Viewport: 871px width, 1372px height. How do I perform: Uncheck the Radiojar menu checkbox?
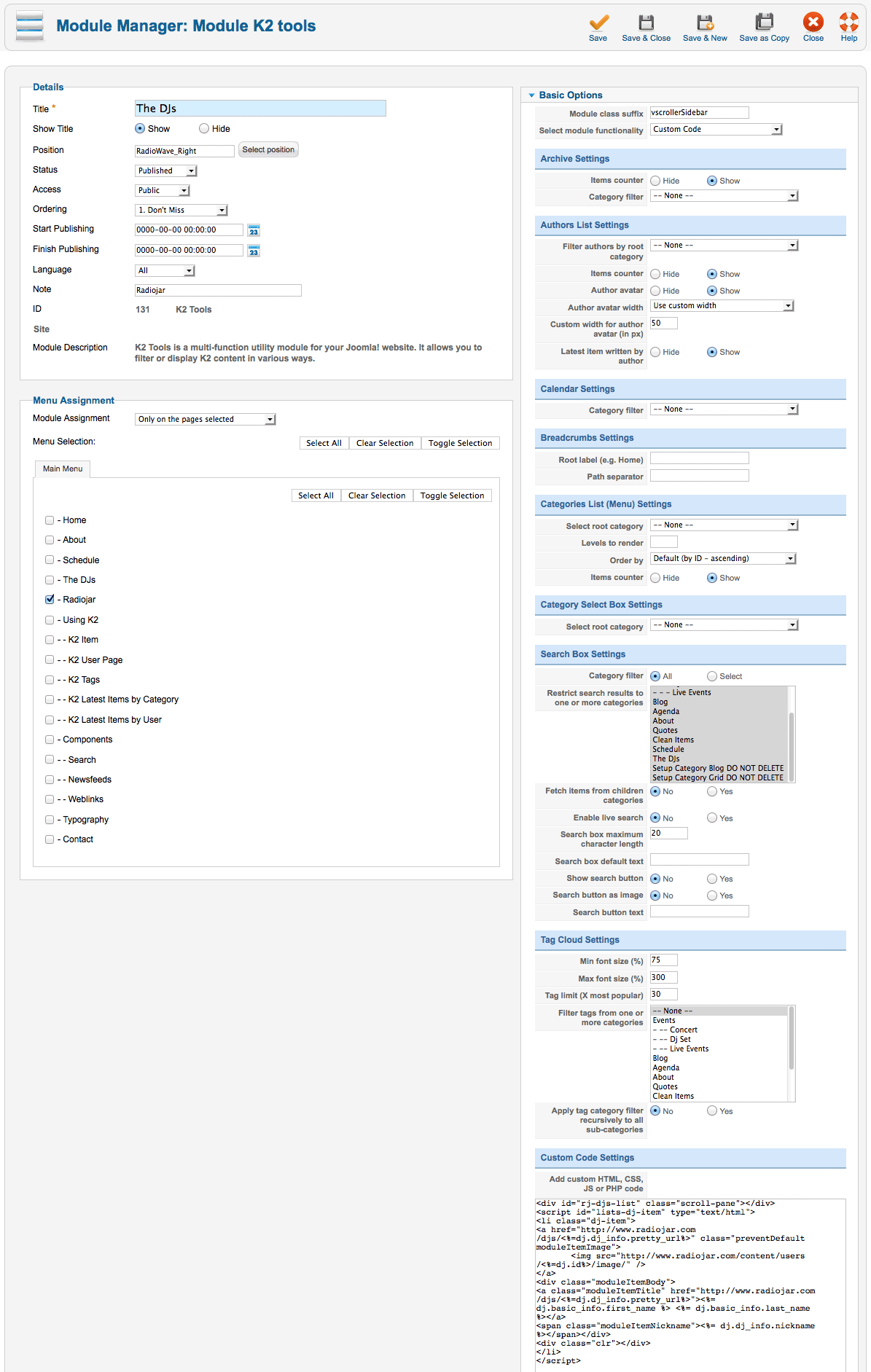coord(50,600)
